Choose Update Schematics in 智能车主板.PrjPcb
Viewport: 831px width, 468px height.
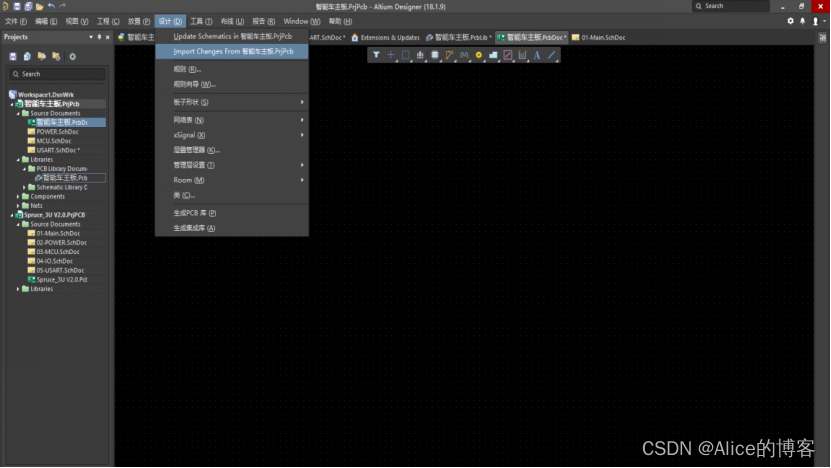coord(232,37)
